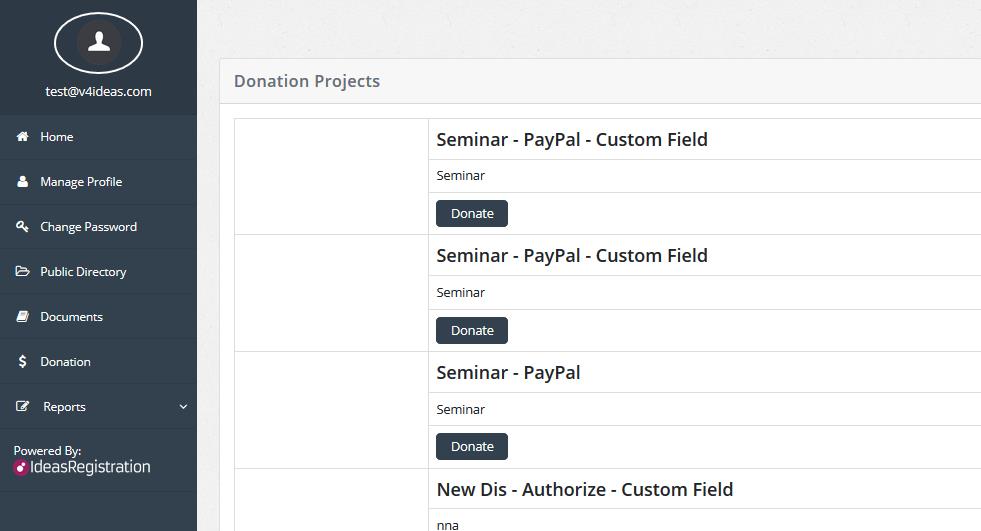
Task: Click the IdeasRegistration logo
Action: (x=82, y=467)
